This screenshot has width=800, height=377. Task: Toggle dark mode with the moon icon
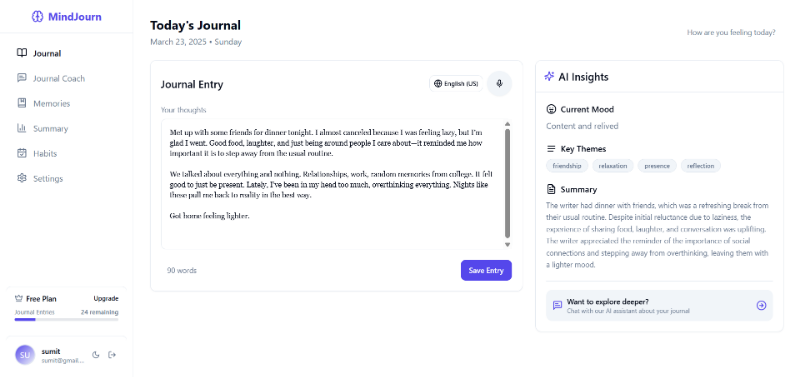[x=95, y=355]
